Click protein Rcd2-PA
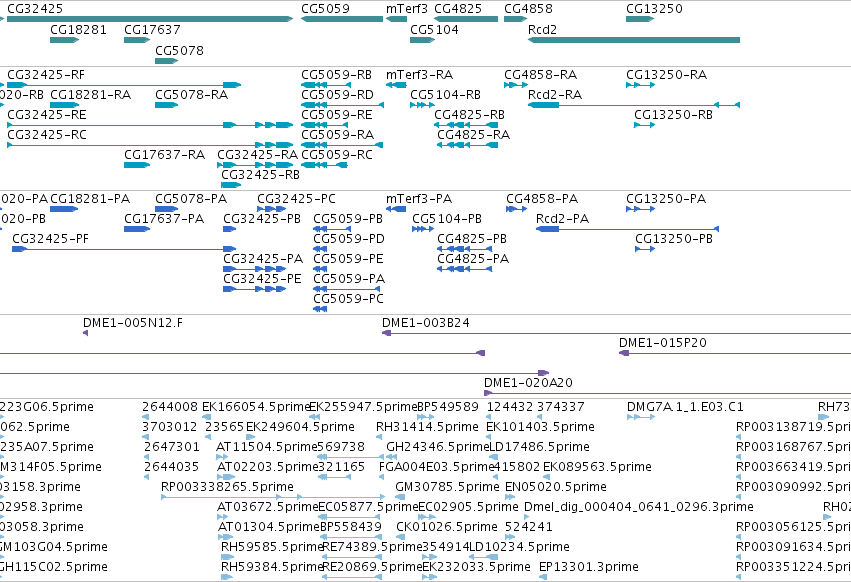 (627, 229)
